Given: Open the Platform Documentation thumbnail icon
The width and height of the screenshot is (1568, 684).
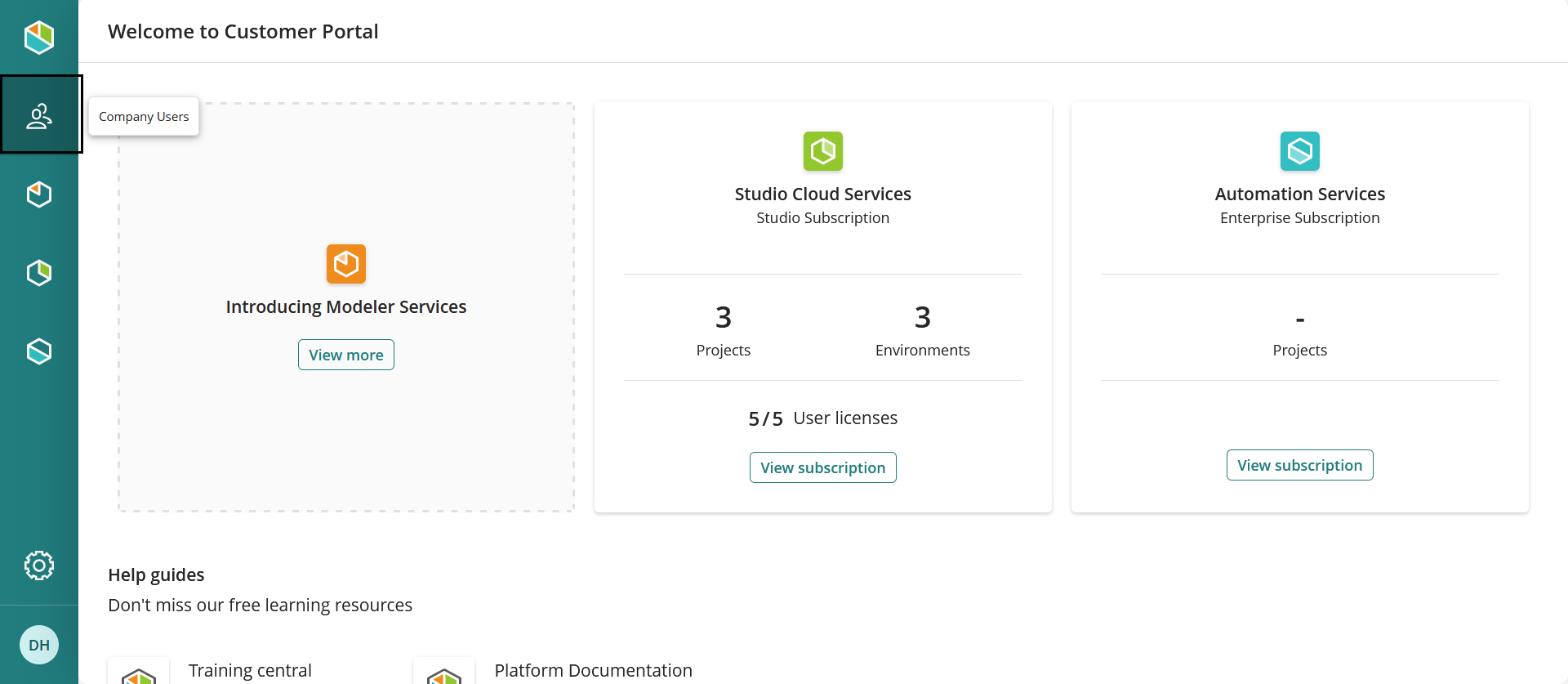Looking at the screenshot, I should [444, 673].
